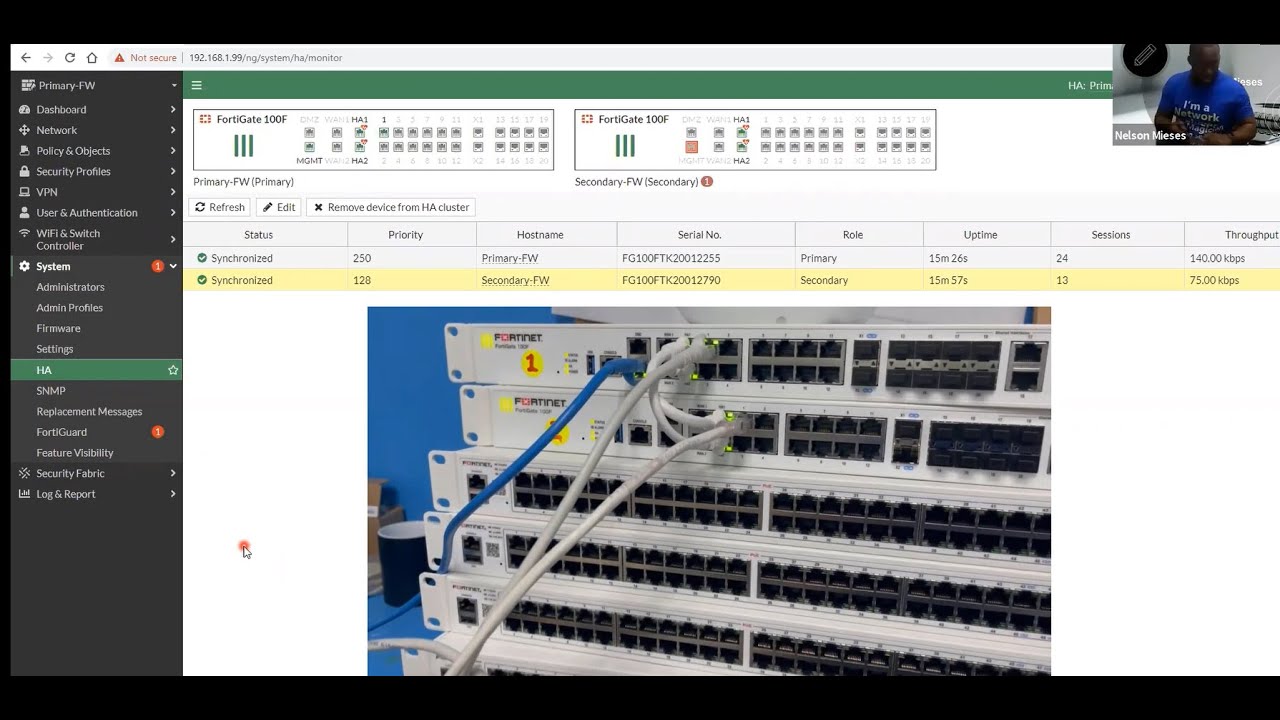Expand Security Profiles chevron arrow
Image resolution: width=1280 pixels, height=720 pixels.
click(x=173, y=171)
